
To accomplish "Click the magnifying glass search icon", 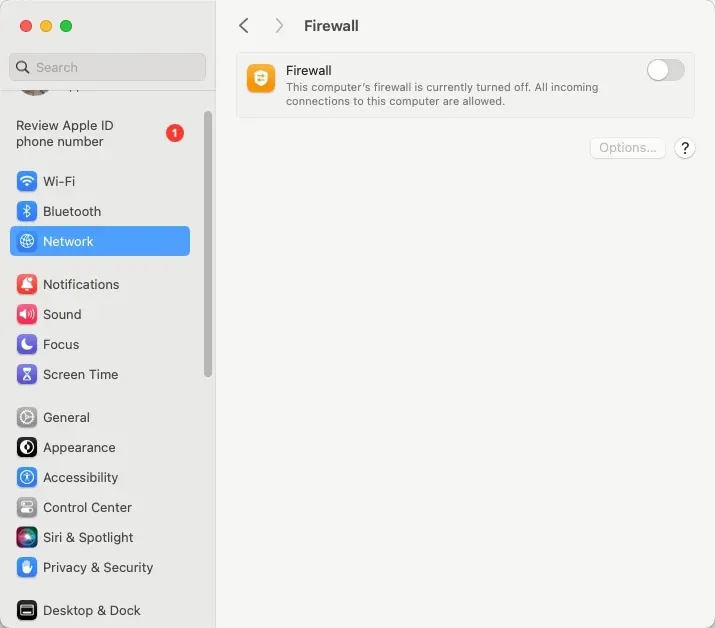I will click(22, 67).
